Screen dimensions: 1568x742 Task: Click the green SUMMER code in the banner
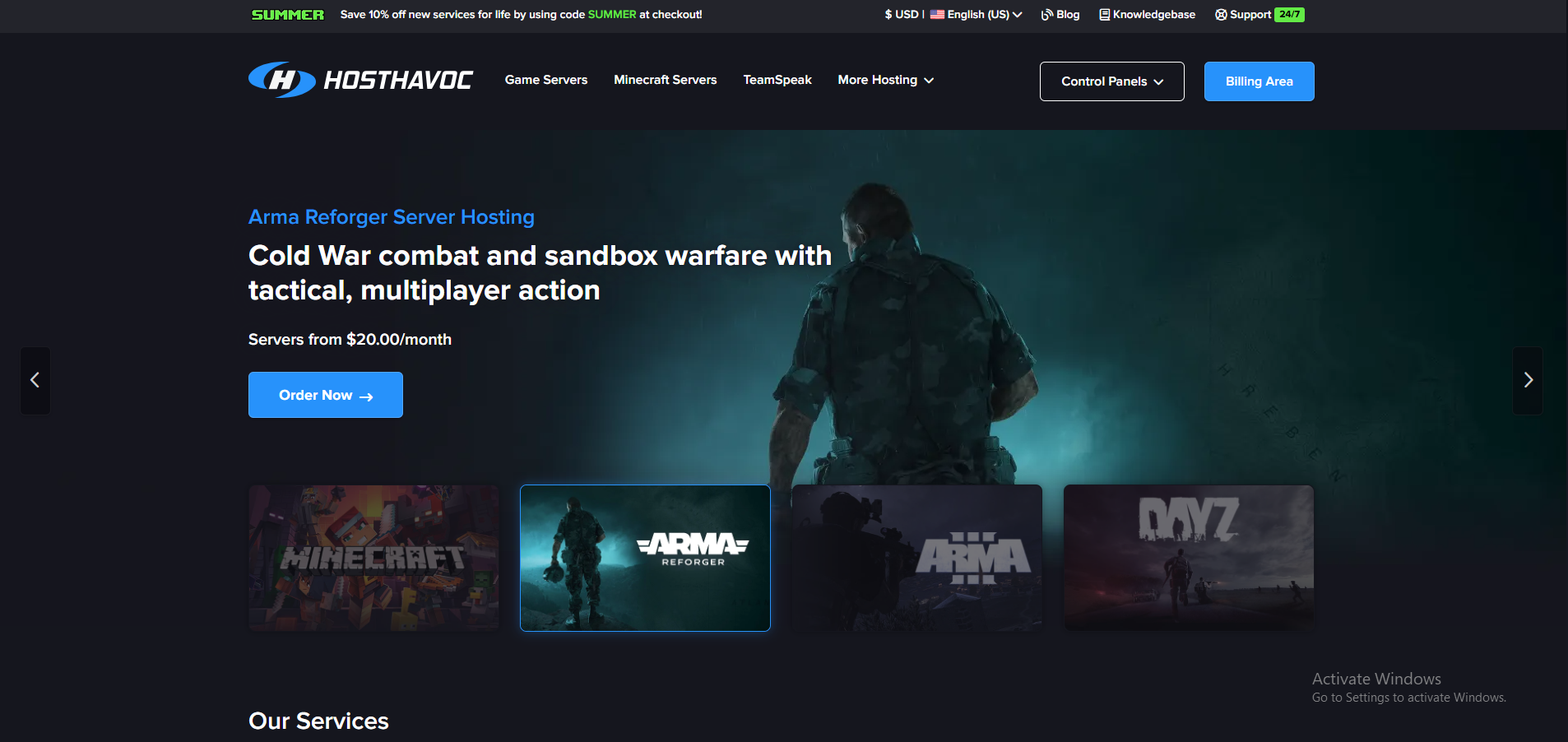(612, 15)
